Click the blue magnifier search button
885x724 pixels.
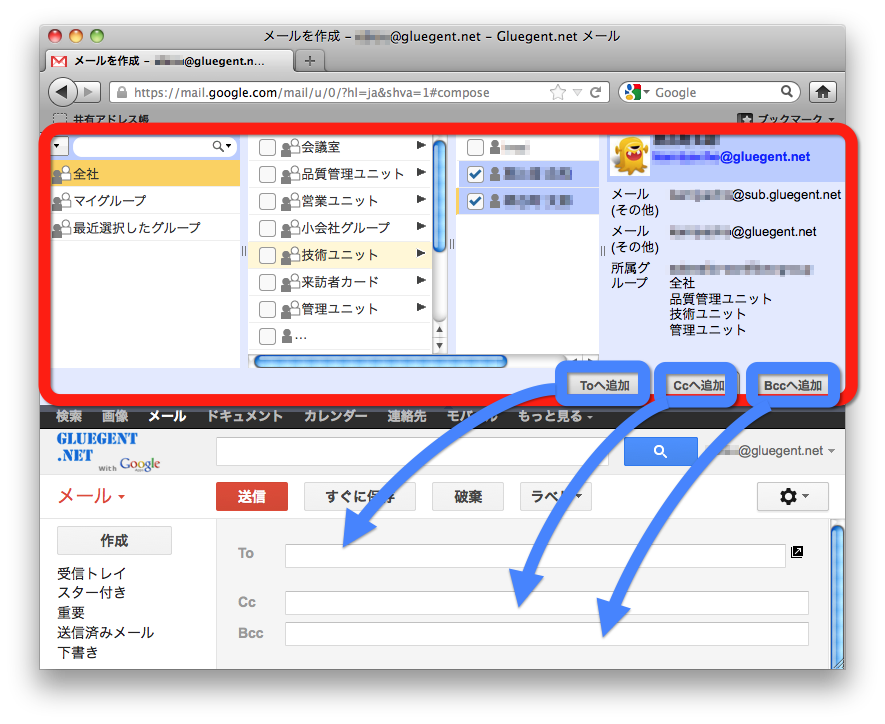pos(660,452)
